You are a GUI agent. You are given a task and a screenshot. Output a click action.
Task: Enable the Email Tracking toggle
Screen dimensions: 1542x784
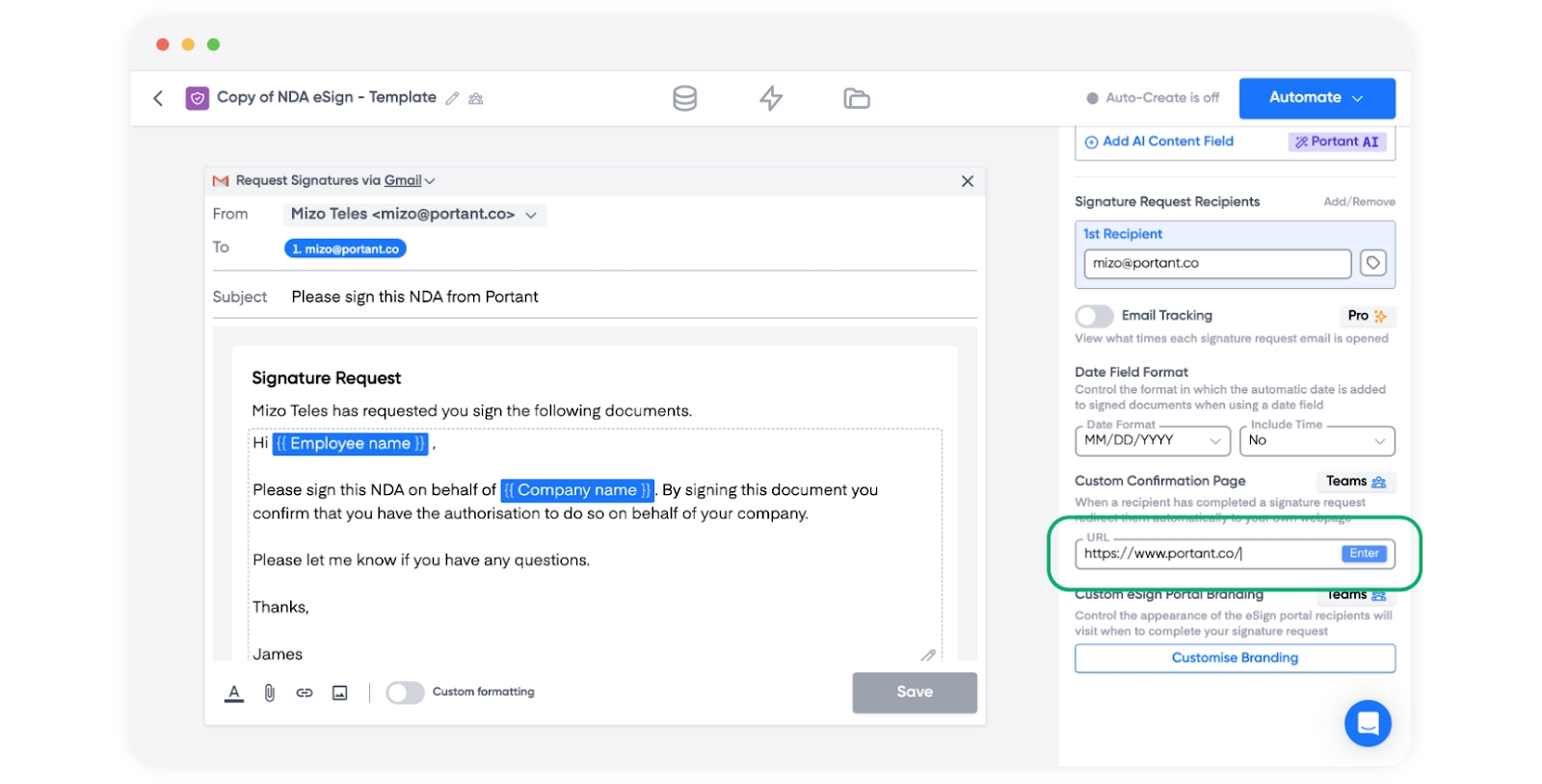coord(1094,316)
